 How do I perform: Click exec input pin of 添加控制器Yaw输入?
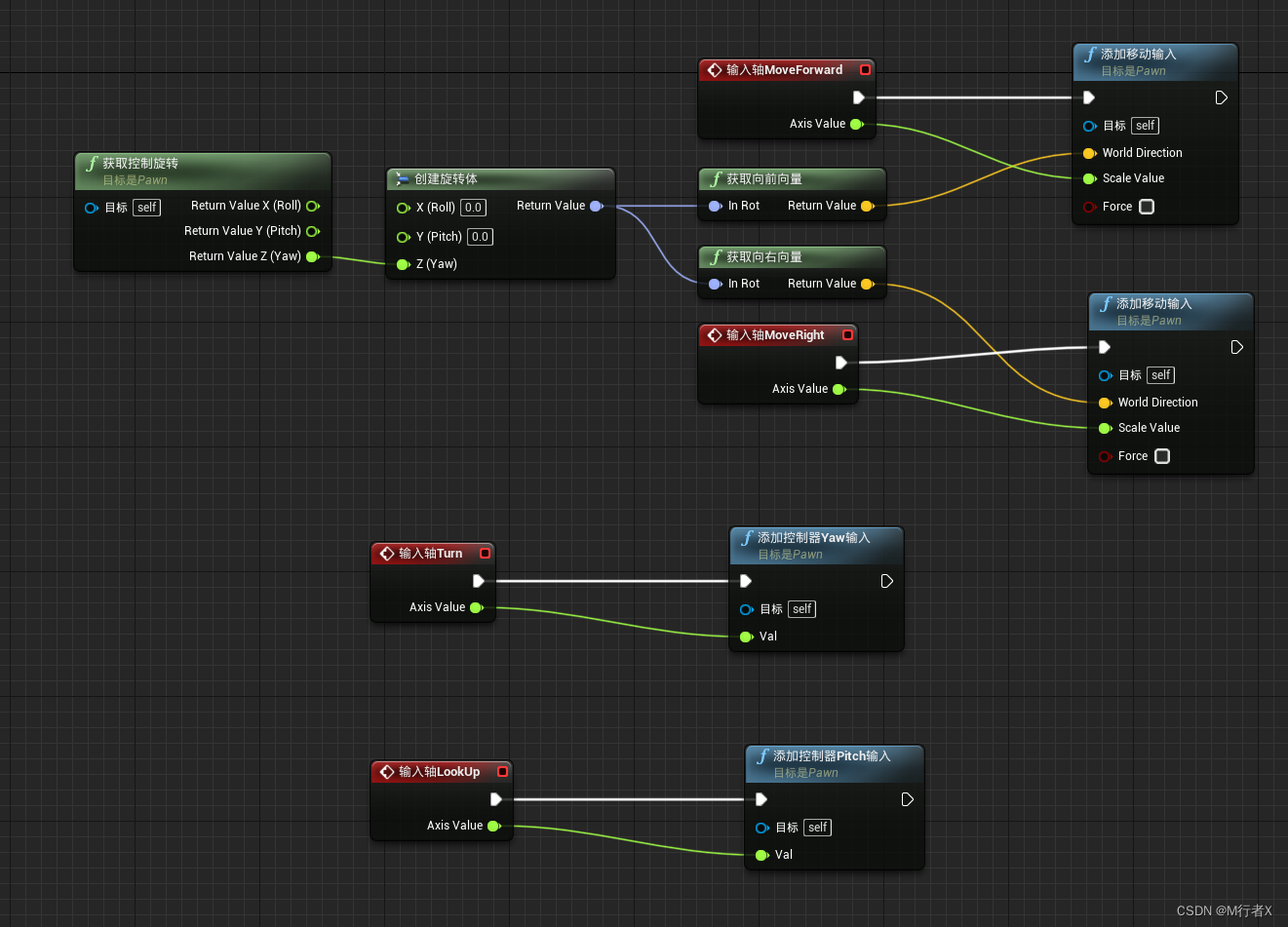pyautogui.click(x=746, y=581)
